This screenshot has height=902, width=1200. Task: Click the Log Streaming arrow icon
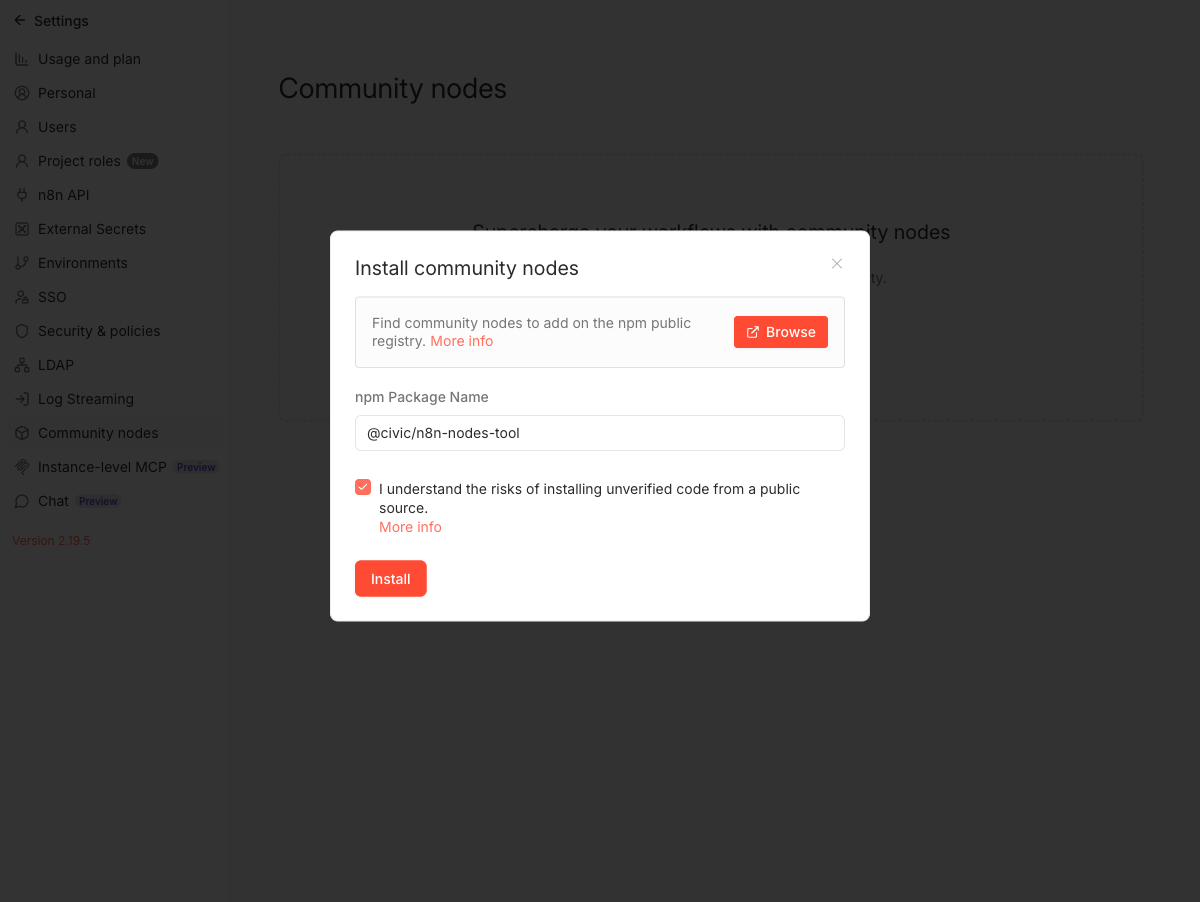[x=22, y=399]
